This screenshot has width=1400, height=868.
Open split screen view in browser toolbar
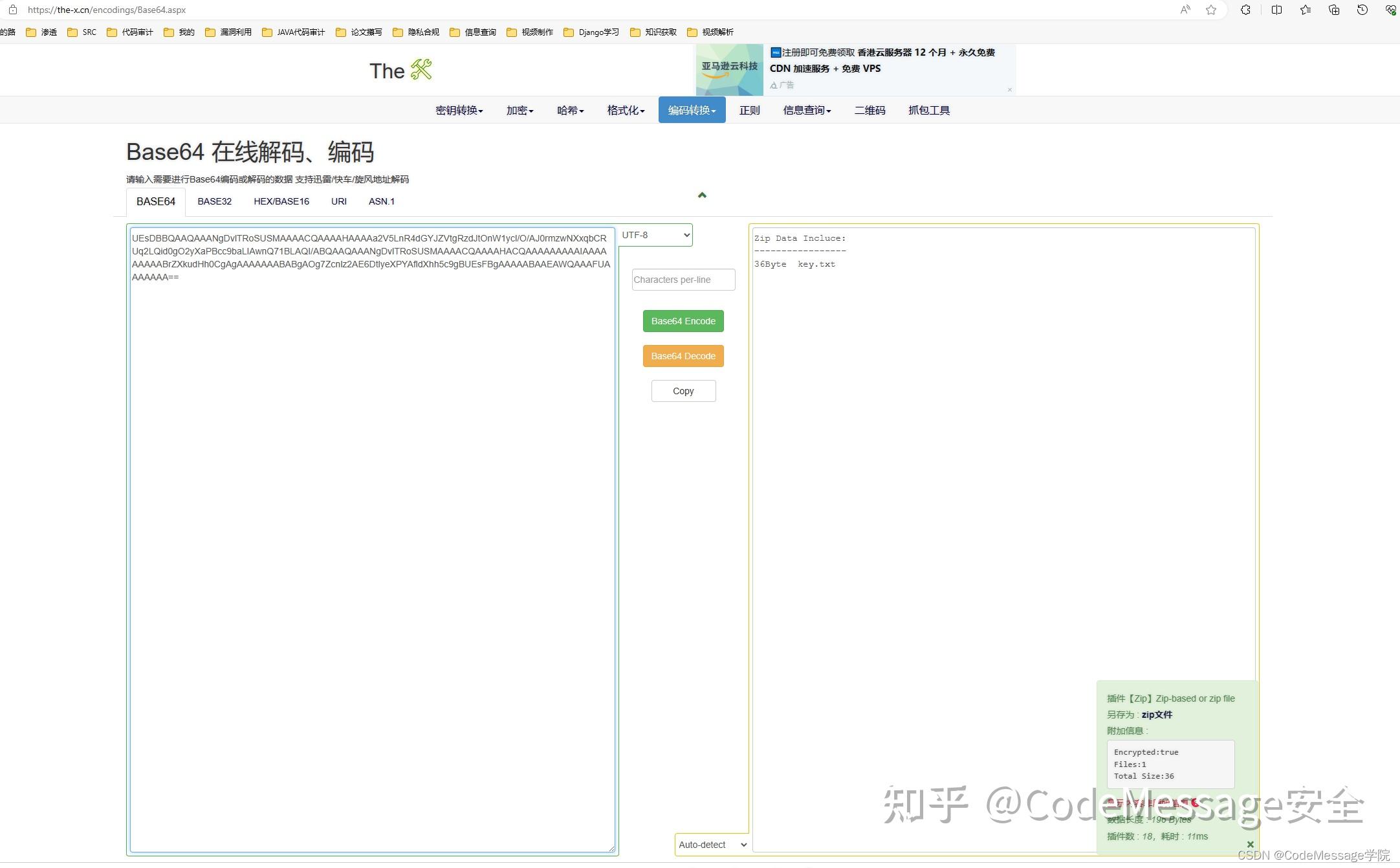pyautogui.click(x=1276, y=10)
